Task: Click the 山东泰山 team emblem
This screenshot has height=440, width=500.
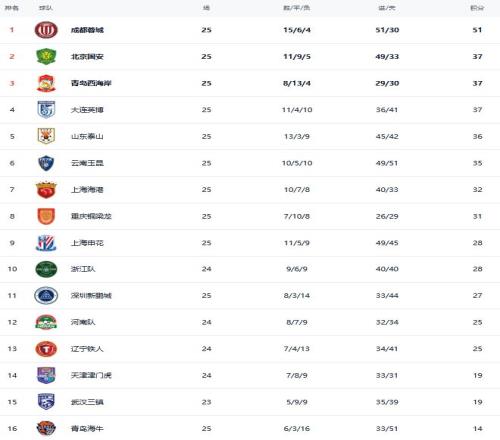Action: [46, 136]
